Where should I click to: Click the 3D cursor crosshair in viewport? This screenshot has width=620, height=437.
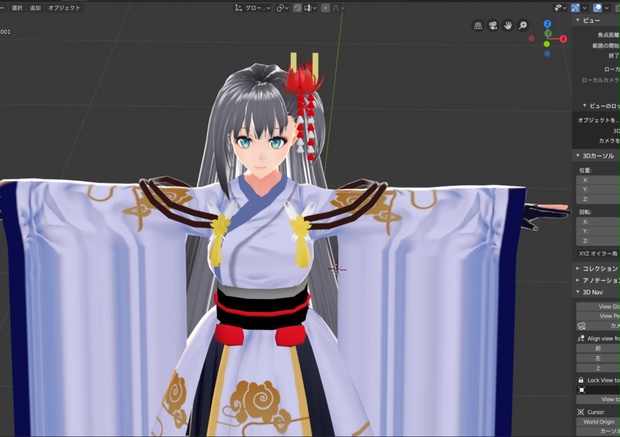coord(337,269)
